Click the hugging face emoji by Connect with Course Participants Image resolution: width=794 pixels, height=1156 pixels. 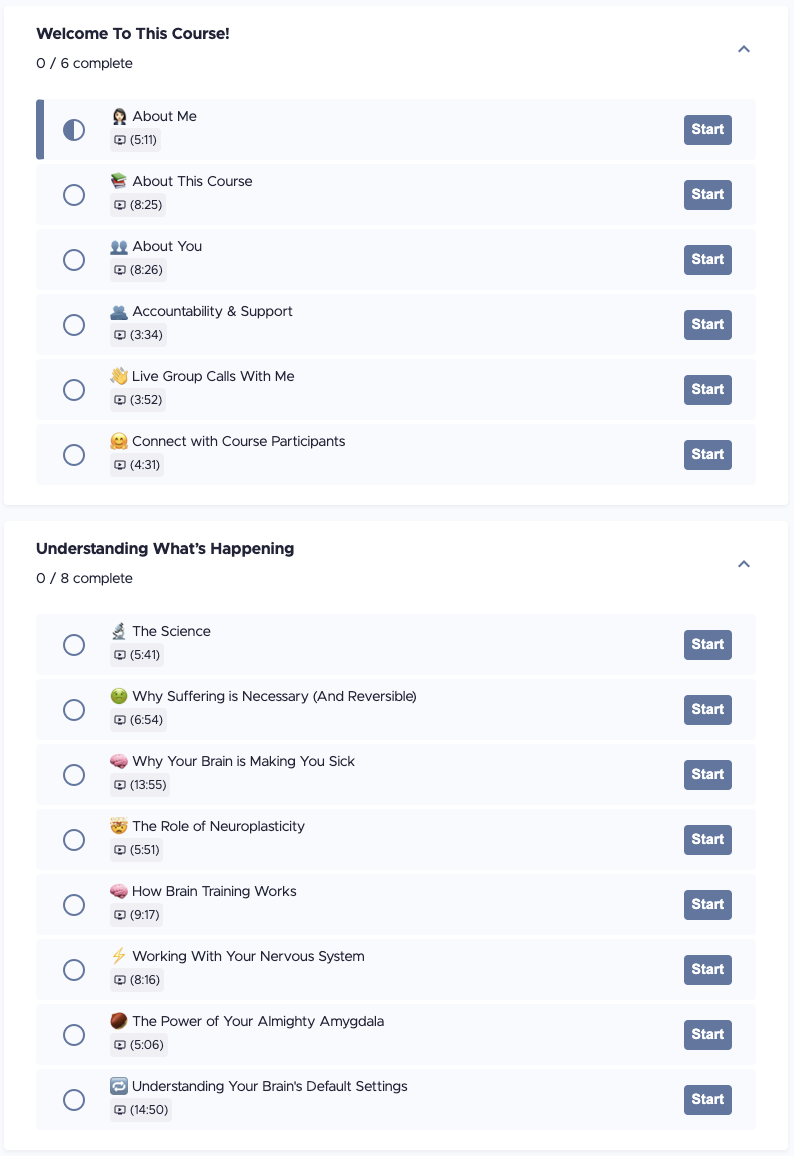(119, 441)
